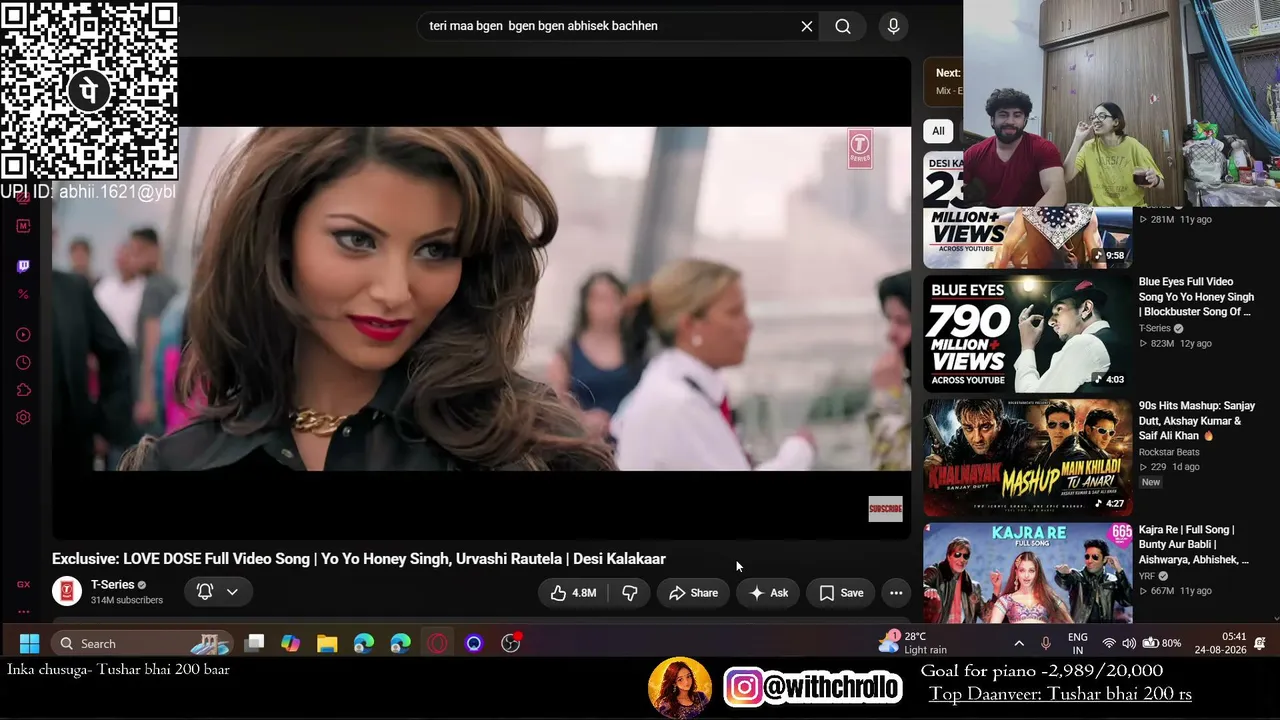Click the tray microphone indicator
Viewport: 1280px width, 720px height.
pyautogui.click(x=1046, y=643)
